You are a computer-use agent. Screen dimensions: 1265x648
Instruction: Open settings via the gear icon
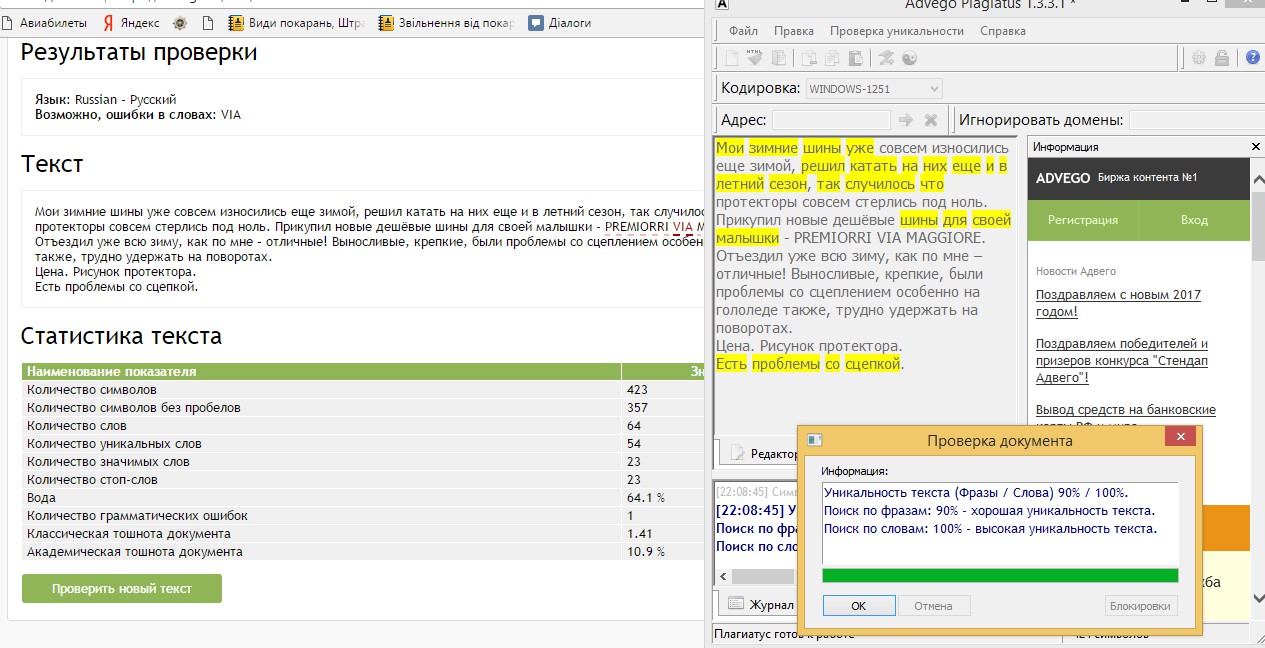pyautogui.click(x=1199, y=58)
